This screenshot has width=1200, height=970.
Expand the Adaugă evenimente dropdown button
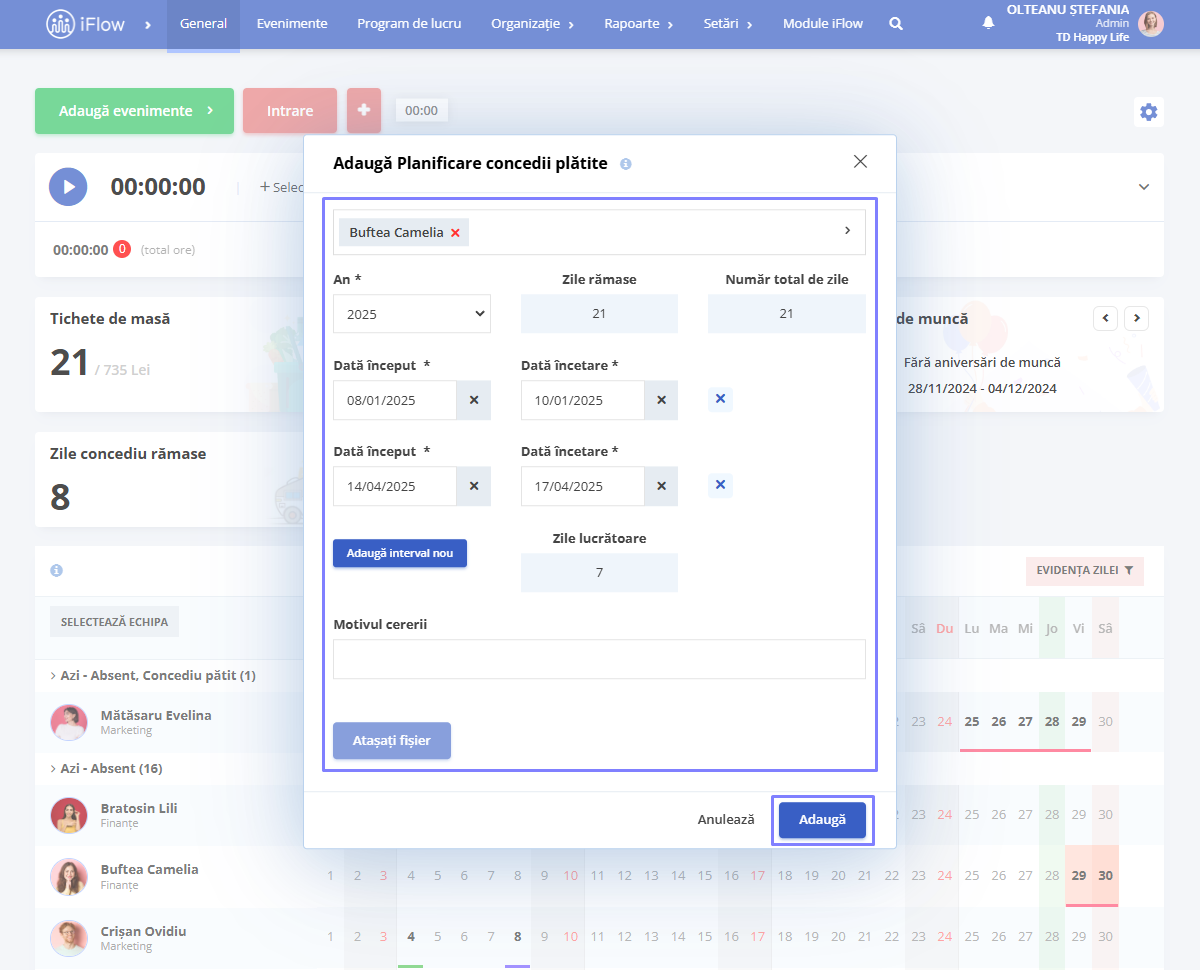(x=134, y=111)
